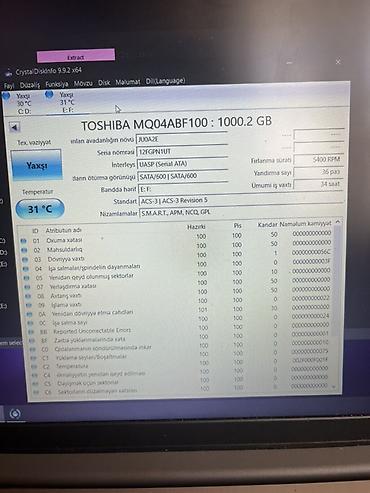The image size is (370, 493).
Task: Select the Məhsuldarlıq attribute name
Action: [64, 249]
